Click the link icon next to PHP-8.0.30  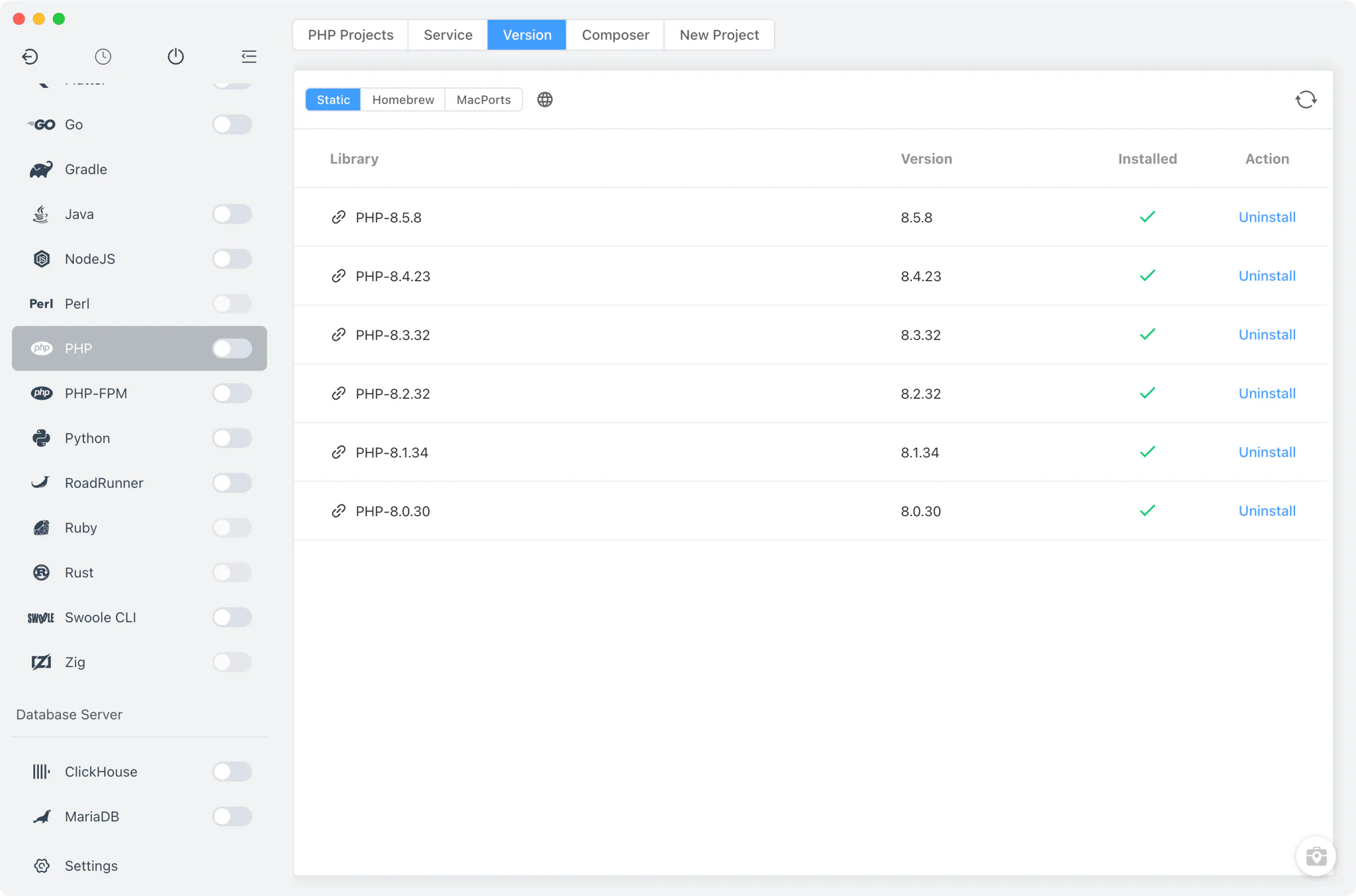click(338, 511)
